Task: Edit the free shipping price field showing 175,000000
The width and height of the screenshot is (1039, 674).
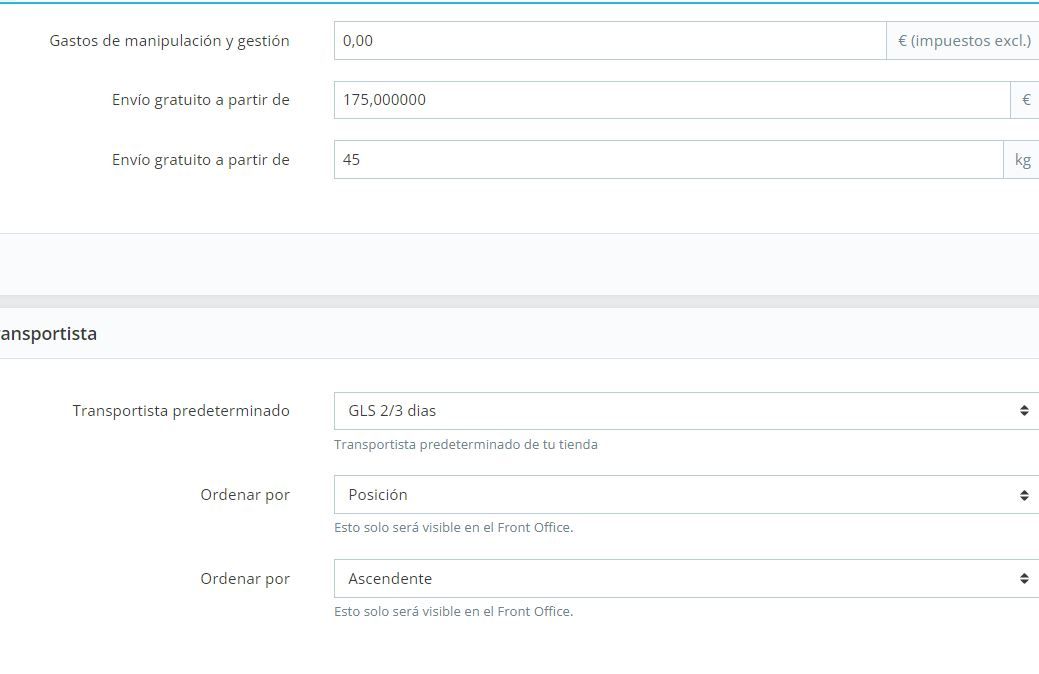Action: tap(672, 100)
